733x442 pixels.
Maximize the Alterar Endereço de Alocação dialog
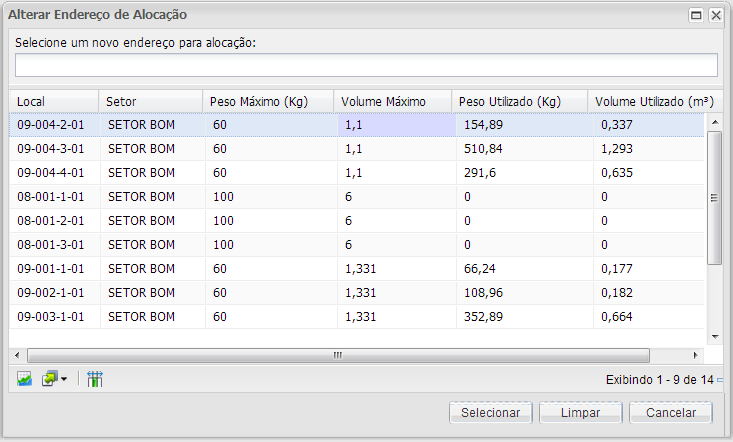click(x=696, y=15)
